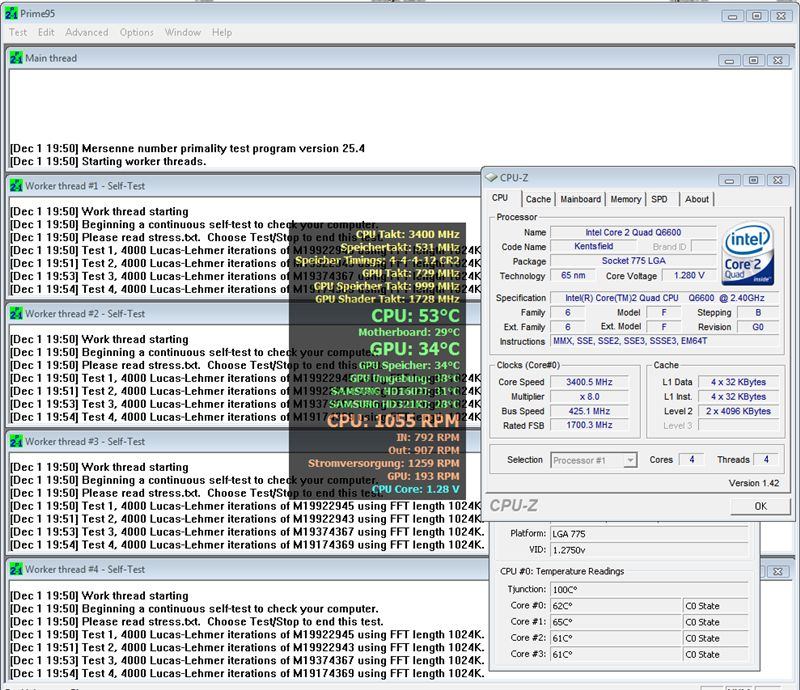This screenshot has height=690, width=800.
Task: Open the Help menu in Prime95
Action: tap(222, 32)
